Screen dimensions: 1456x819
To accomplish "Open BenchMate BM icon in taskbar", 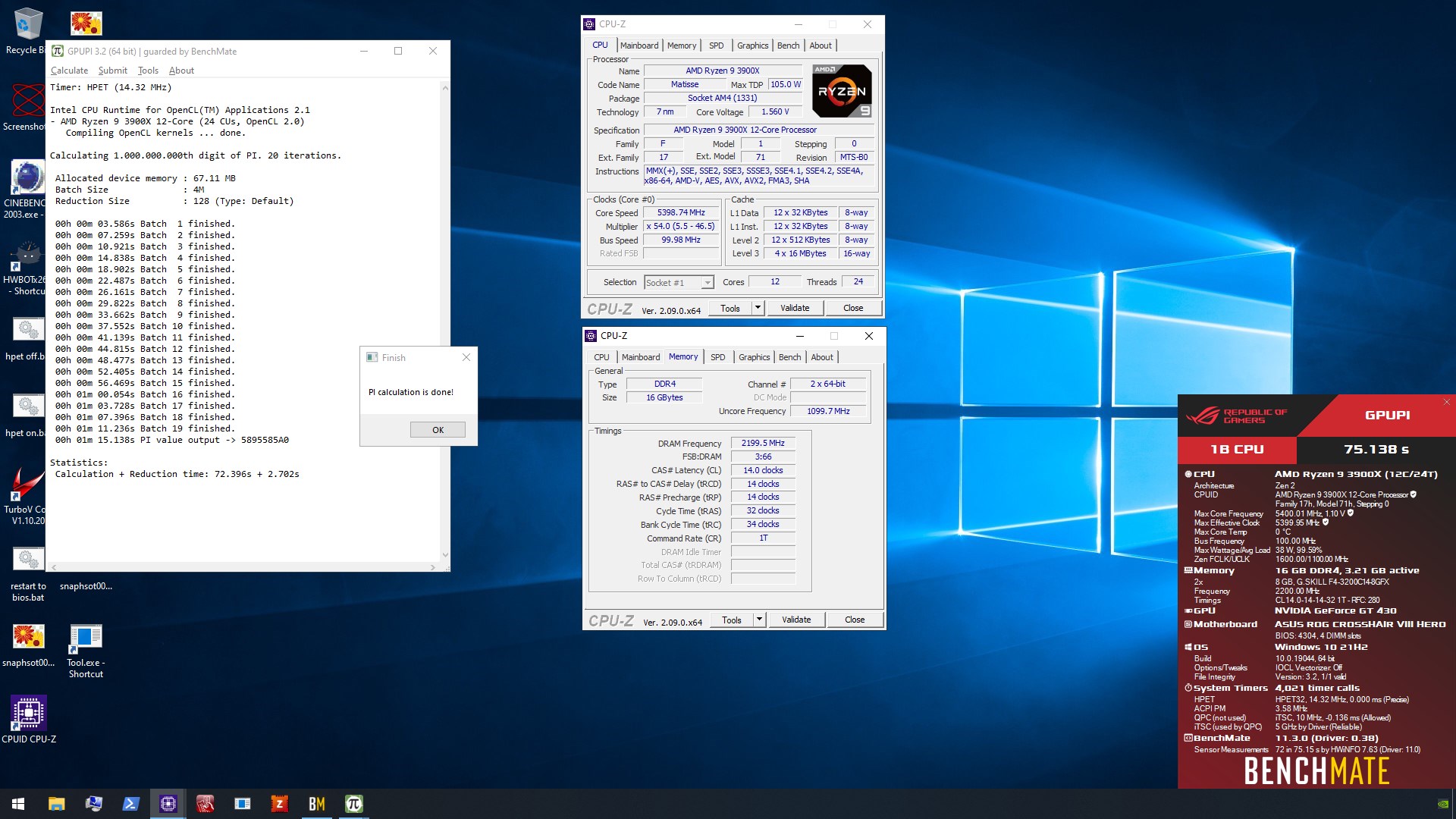I will tap(316, 804).
